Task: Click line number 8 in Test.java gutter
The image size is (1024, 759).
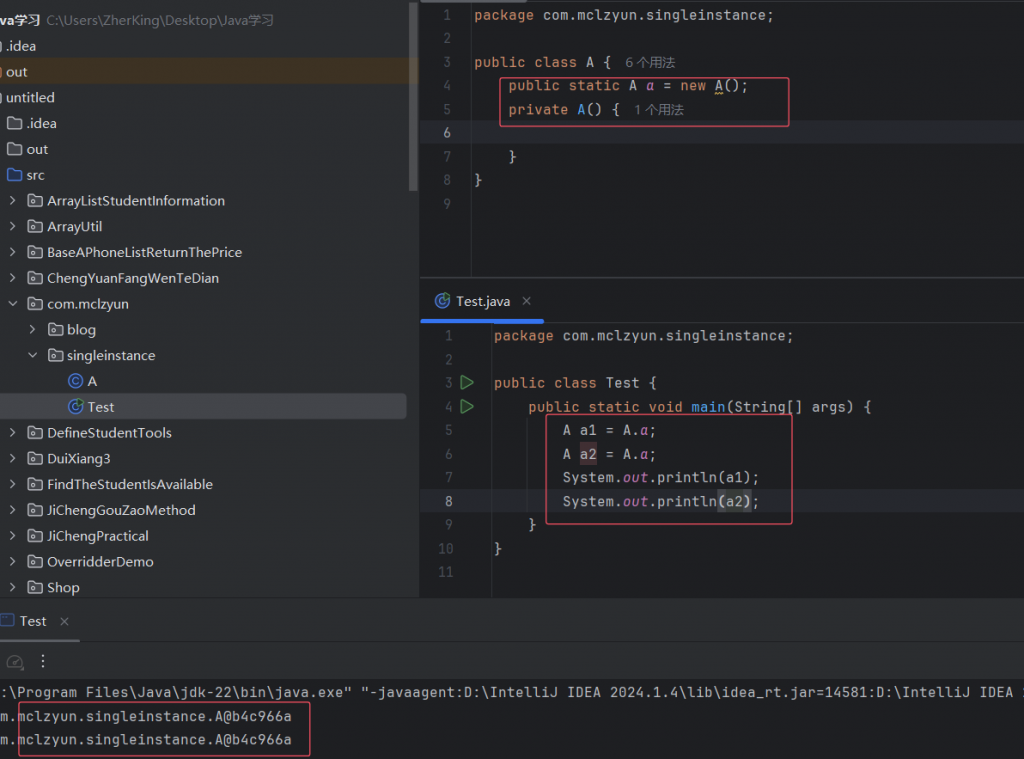Action: [x=448, y=501]
